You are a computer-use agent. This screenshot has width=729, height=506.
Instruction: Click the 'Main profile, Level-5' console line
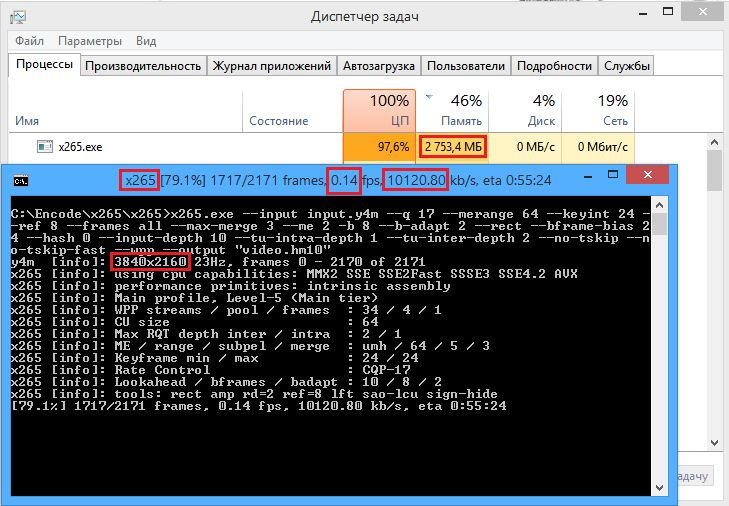(x=194, y=298)
